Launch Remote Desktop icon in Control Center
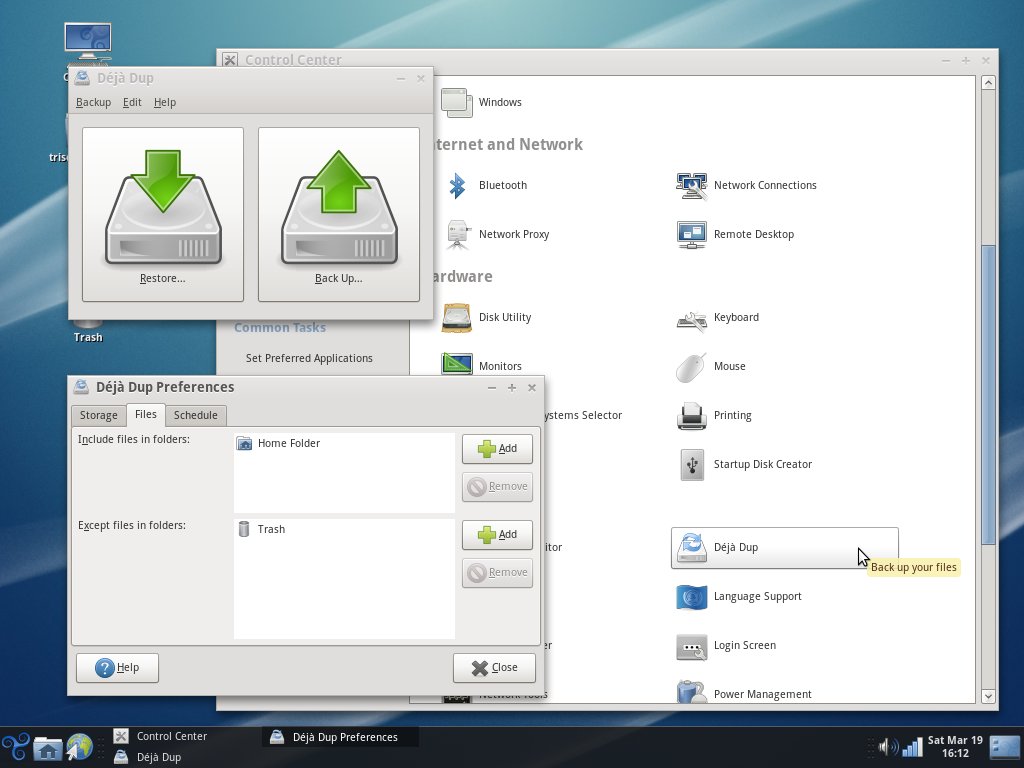Image resolution: width=1024 pixels, height=768 pixels. pyautogui.click(x=691, y=234)
